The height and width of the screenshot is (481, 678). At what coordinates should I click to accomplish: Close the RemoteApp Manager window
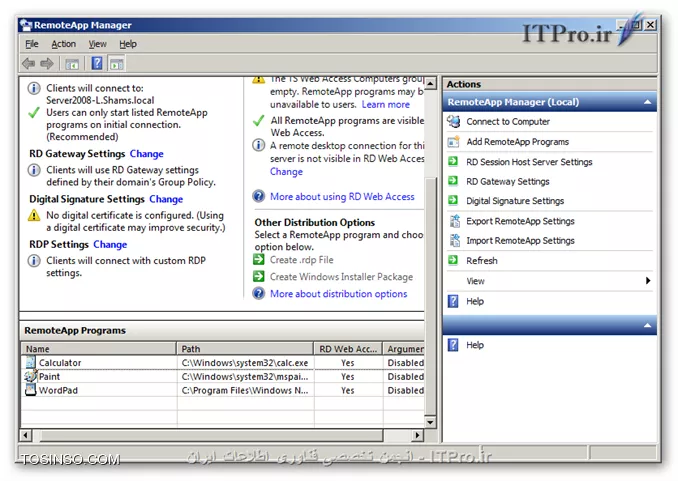650,25
